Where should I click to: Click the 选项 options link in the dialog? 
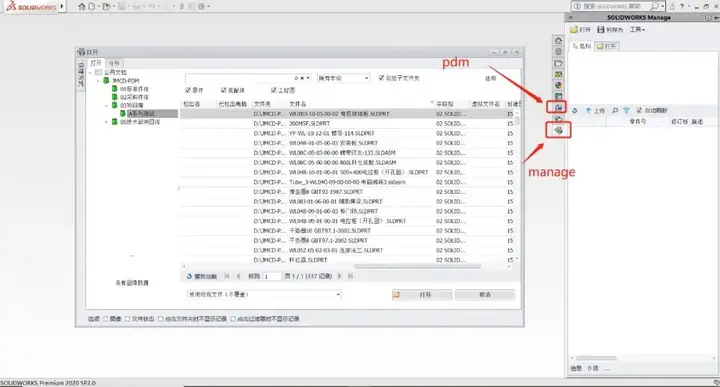(490, 79)
